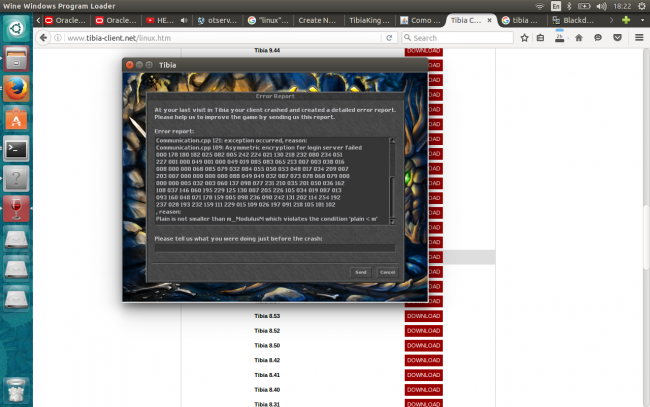The height and width of the screenshot is (407, 650).
Task: Cancel the Tibia error report dialog
Action: coord(388,272)
